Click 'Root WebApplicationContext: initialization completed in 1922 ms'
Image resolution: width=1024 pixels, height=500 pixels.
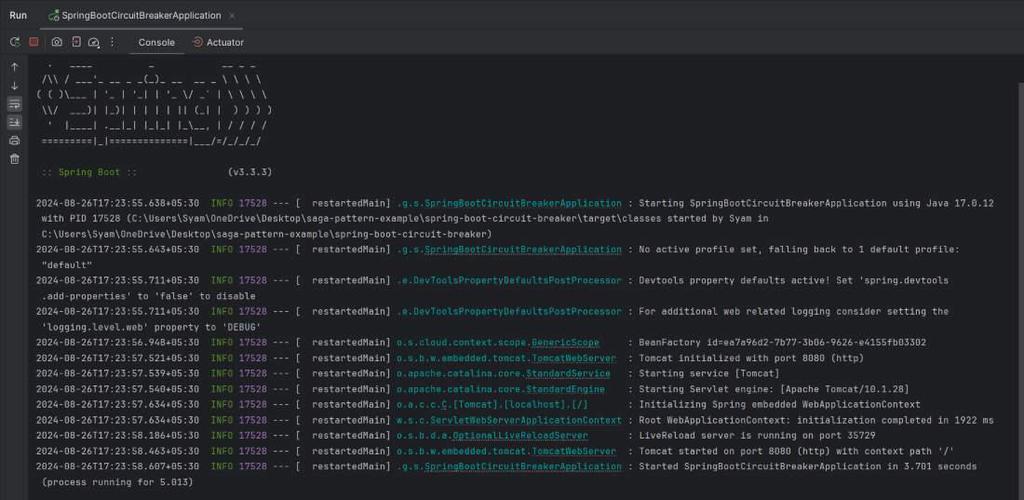tap(816, 420)
